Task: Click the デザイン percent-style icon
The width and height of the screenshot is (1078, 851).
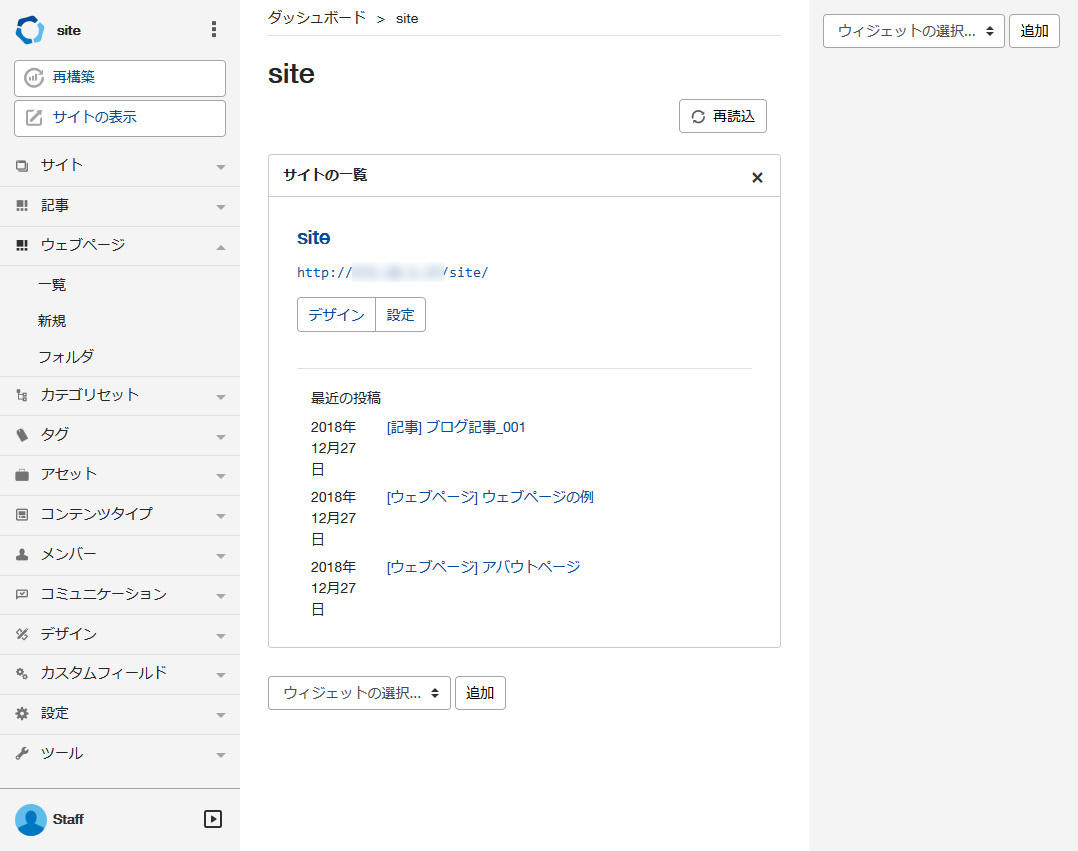Action: (x=22, y=634)
